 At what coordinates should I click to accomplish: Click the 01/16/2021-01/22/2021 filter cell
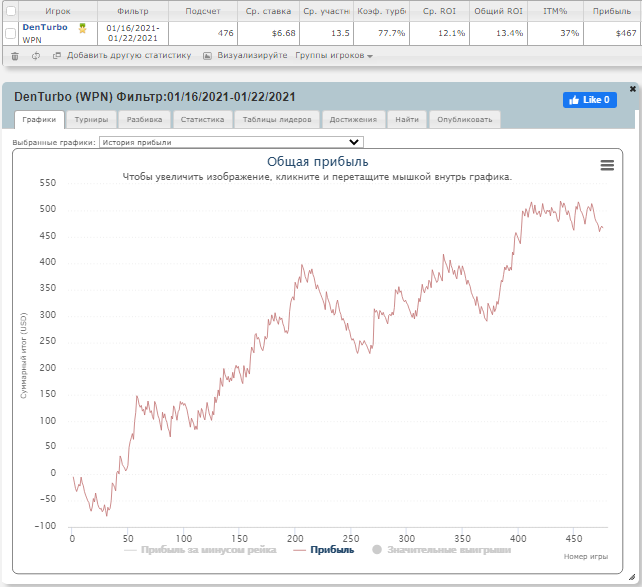pyautogui.click(x=133, y=33)
